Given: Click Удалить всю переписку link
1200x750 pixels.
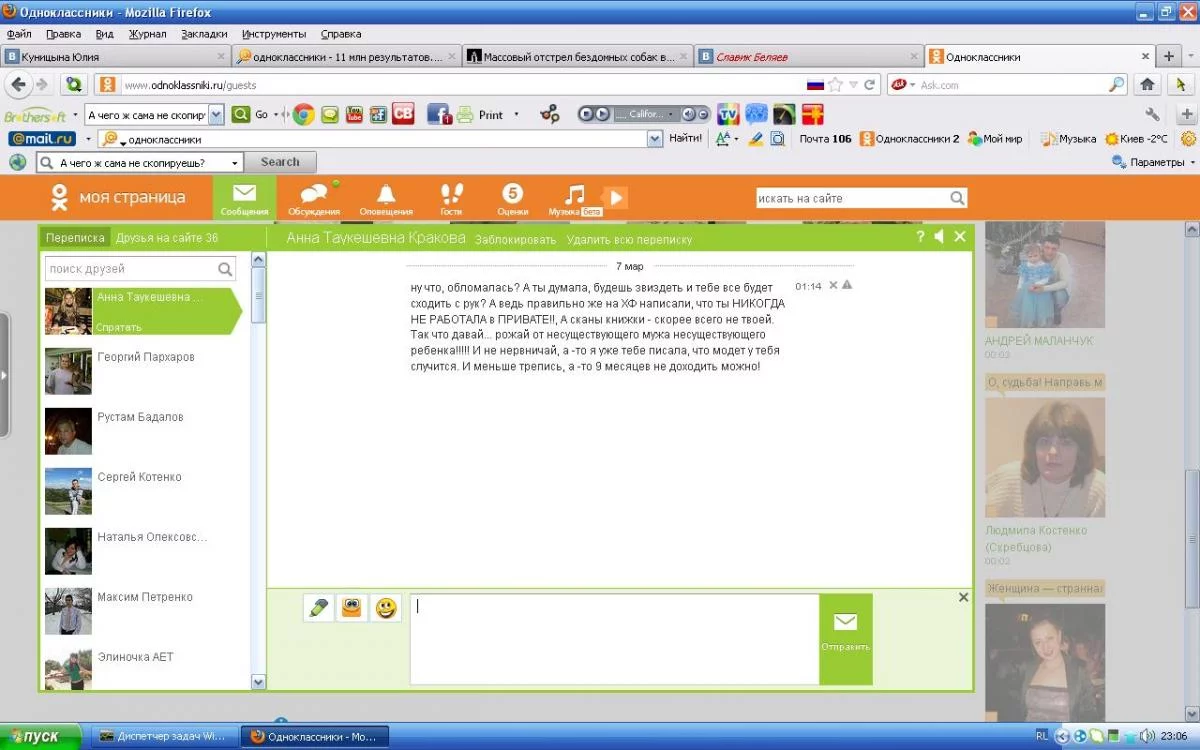Looking at the screenshot, I should point(629,240).
